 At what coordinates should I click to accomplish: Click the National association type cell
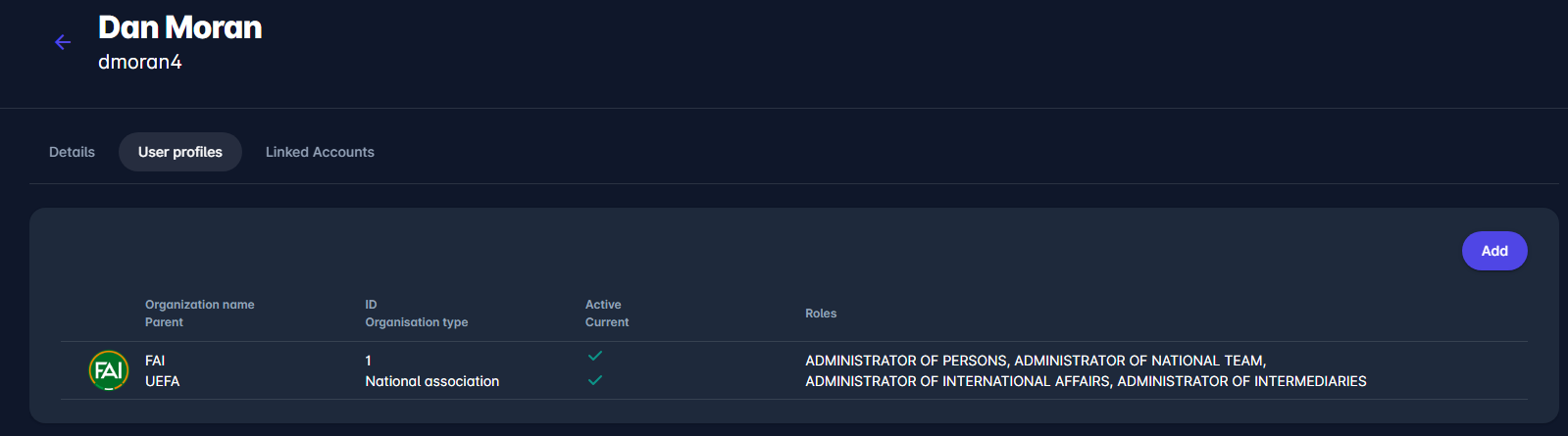pos(431,381)
